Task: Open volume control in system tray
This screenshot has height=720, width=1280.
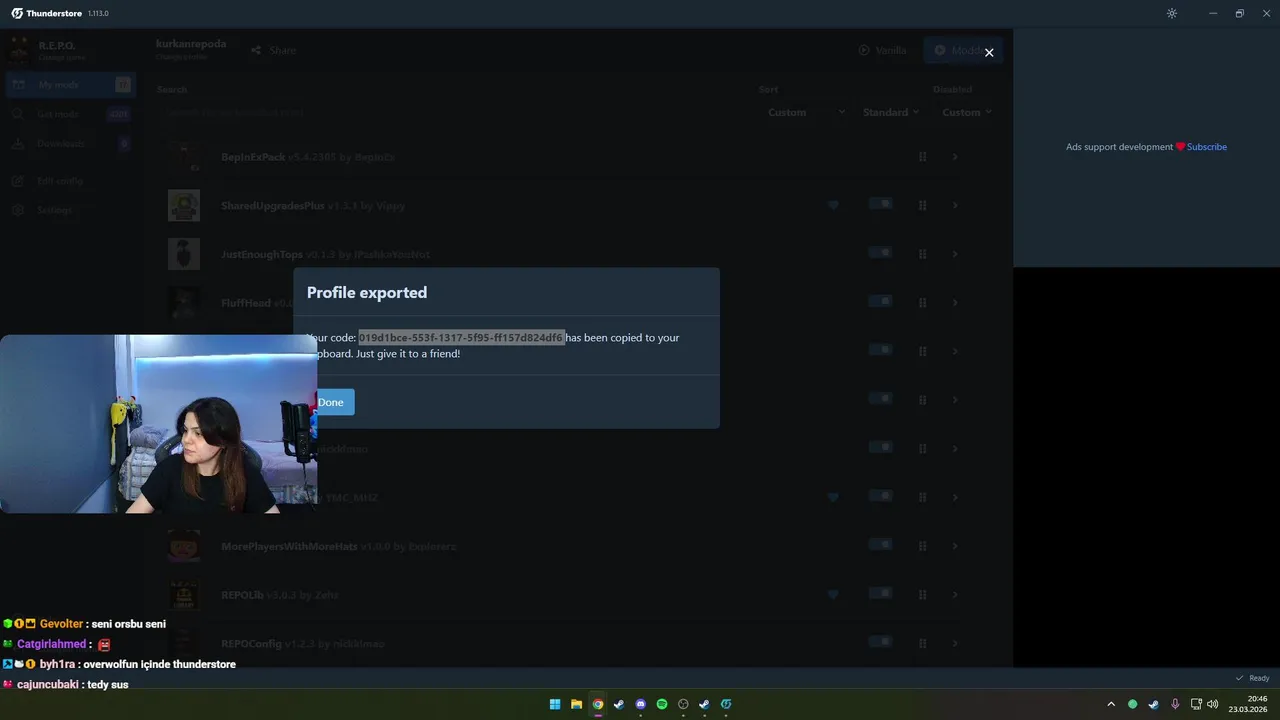Action: pyautogui.click(x=1213, y=704)
